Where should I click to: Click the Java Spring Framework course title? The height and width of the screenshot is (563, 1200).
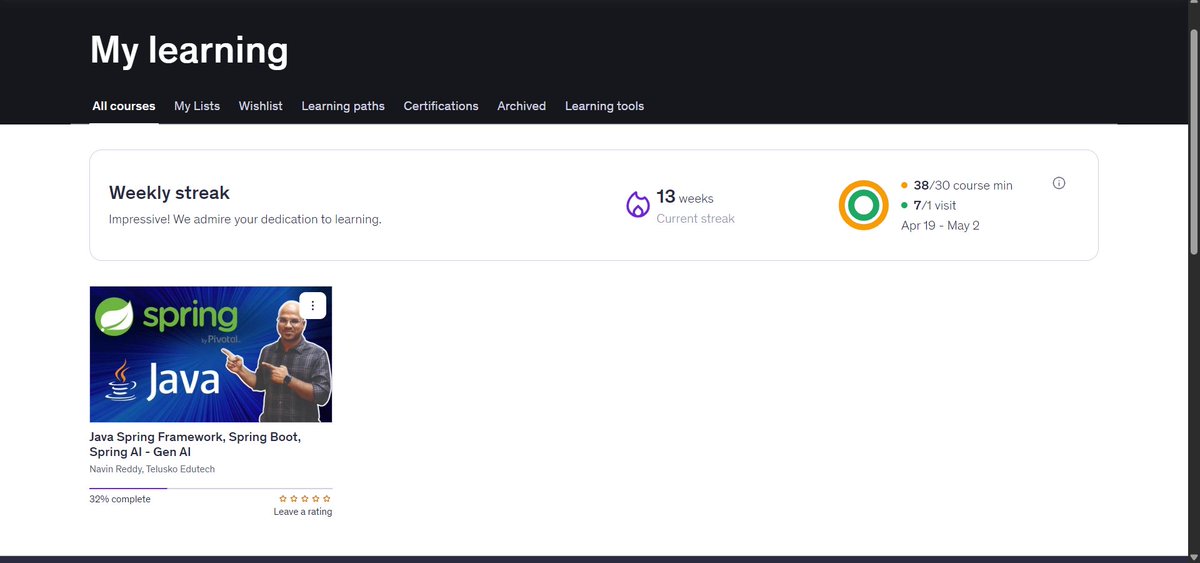click(195, 445)
